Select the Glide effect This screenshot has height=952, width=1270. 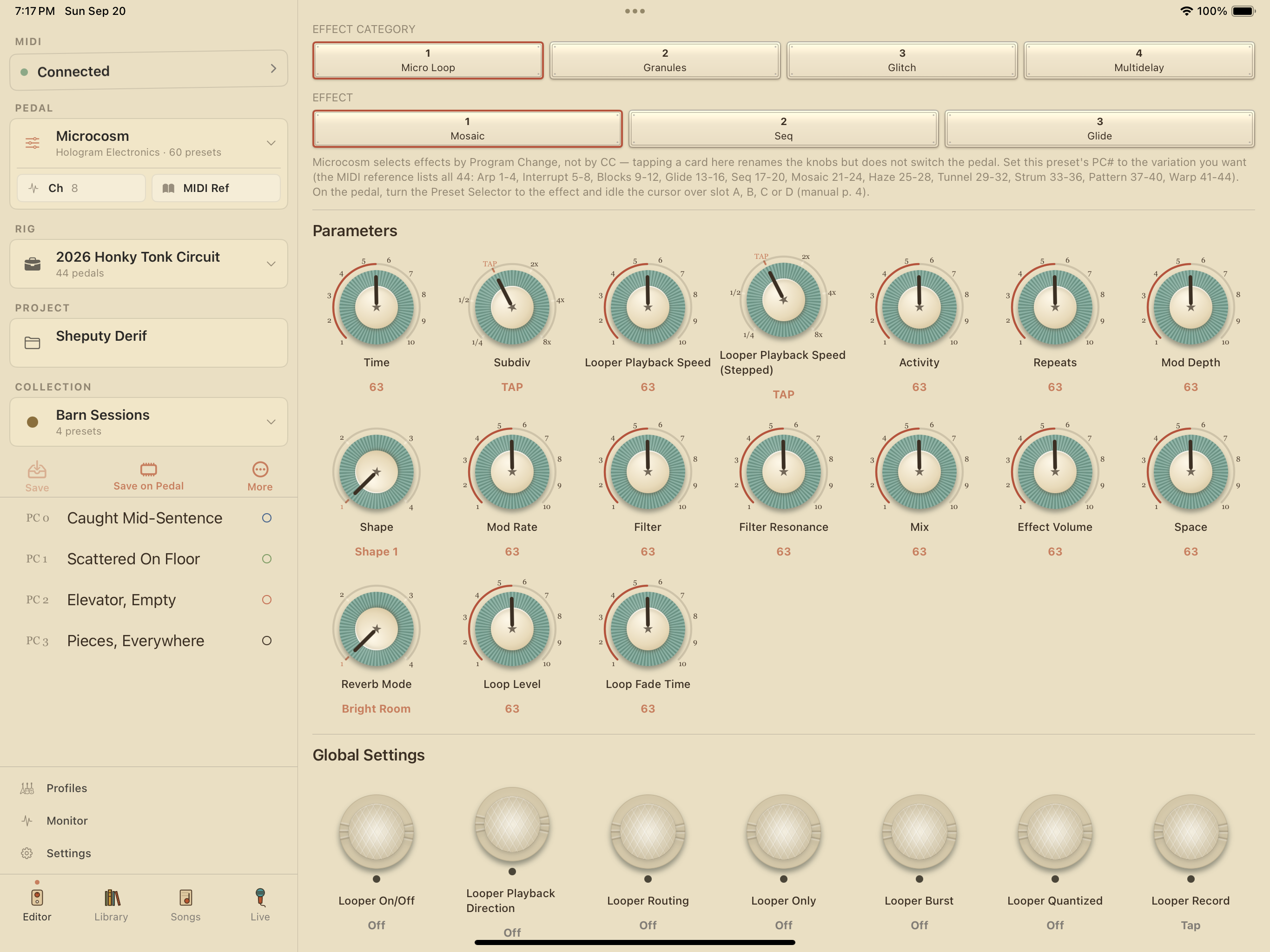click(x=1099, y=129)
